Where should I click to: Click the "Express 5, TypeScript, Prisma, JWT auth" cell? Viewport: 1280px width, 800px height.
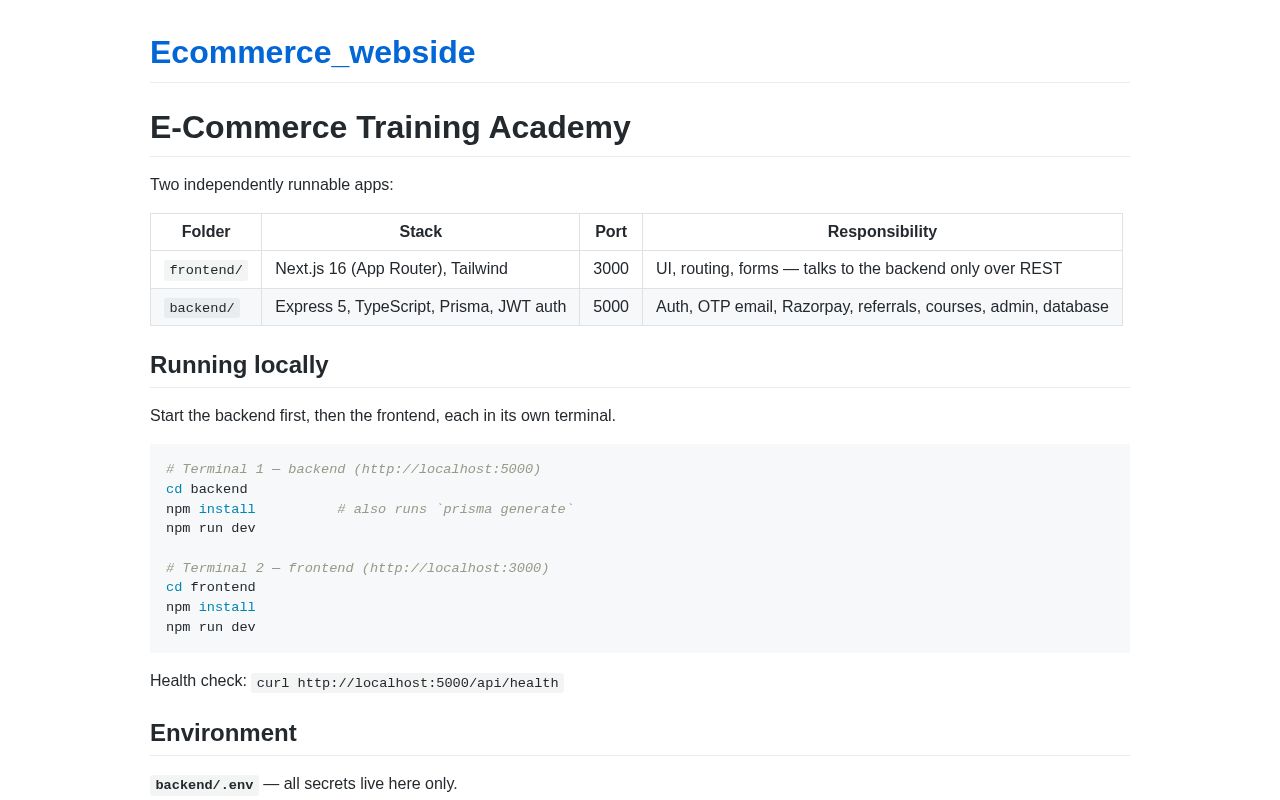(421, 307)
